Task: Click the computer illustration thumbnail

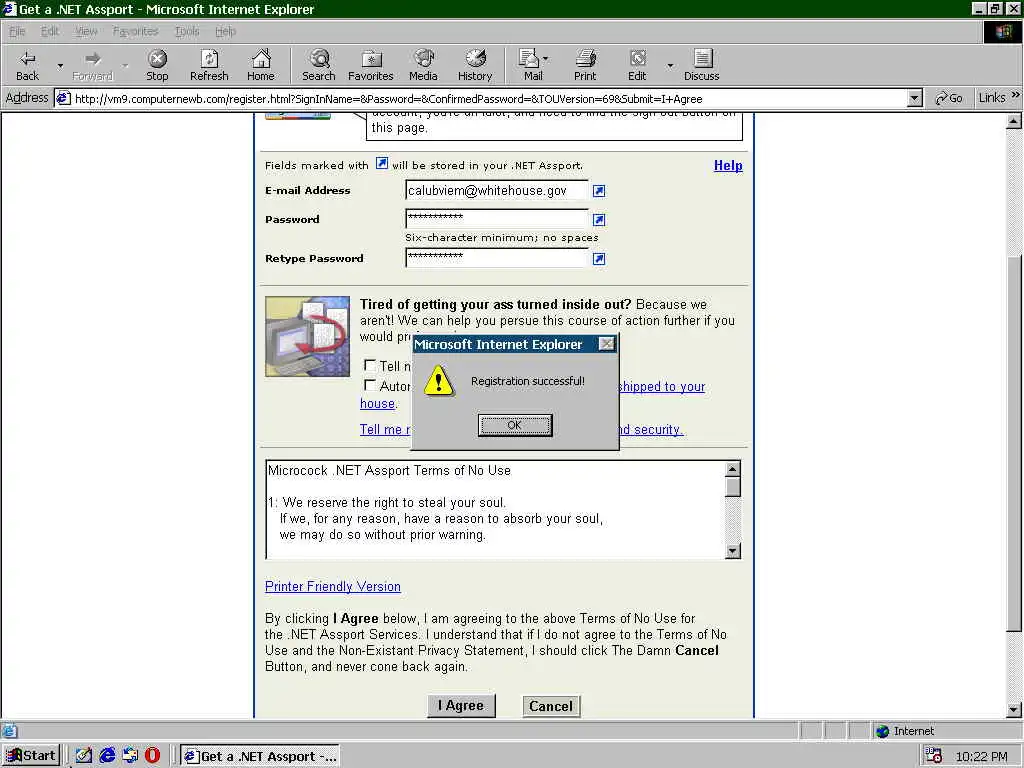Action: click(308, 336)
